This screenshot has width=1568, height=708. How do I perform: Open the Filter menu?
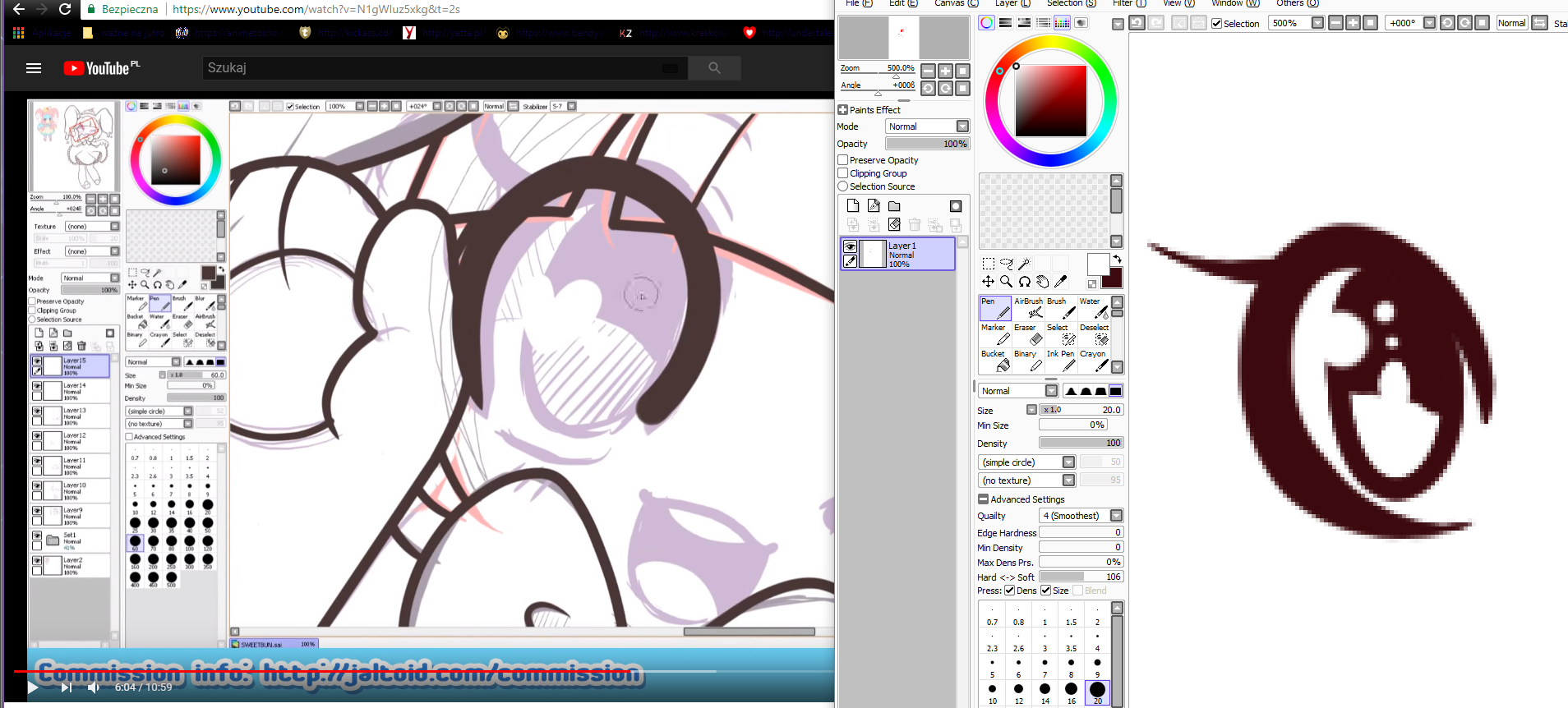[1128, 3]
